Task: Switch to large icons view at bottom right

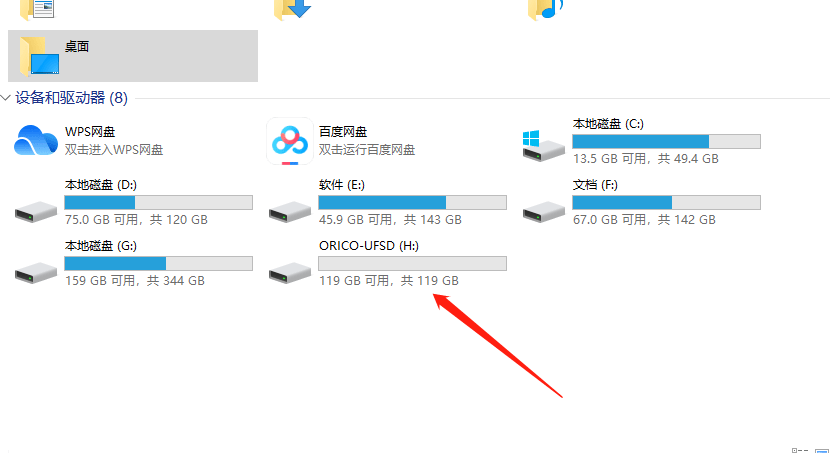Action: pos(822,451)
